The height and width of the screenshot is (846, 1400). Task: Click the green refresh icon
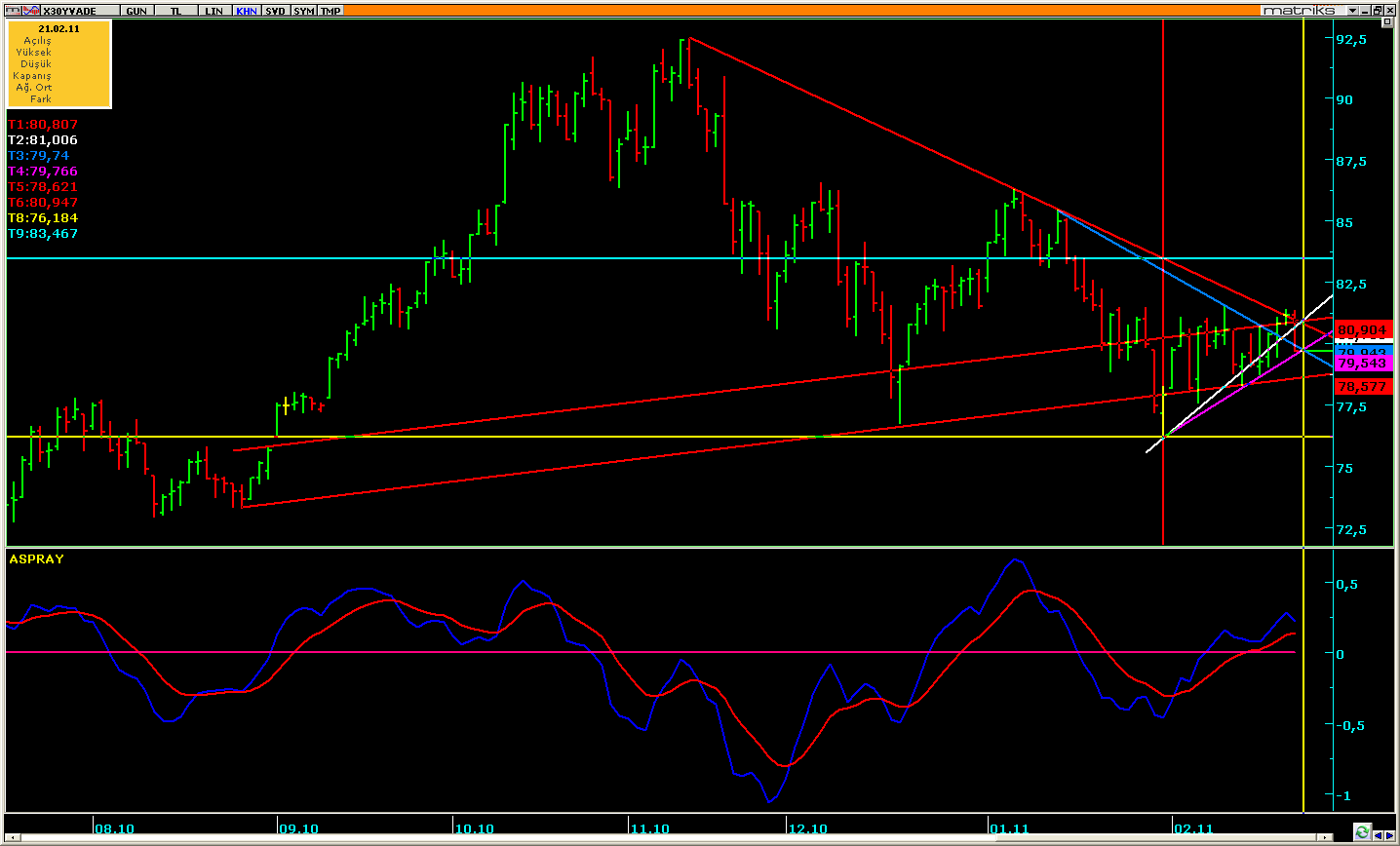pyautogui.click(x=1362, y=832)
